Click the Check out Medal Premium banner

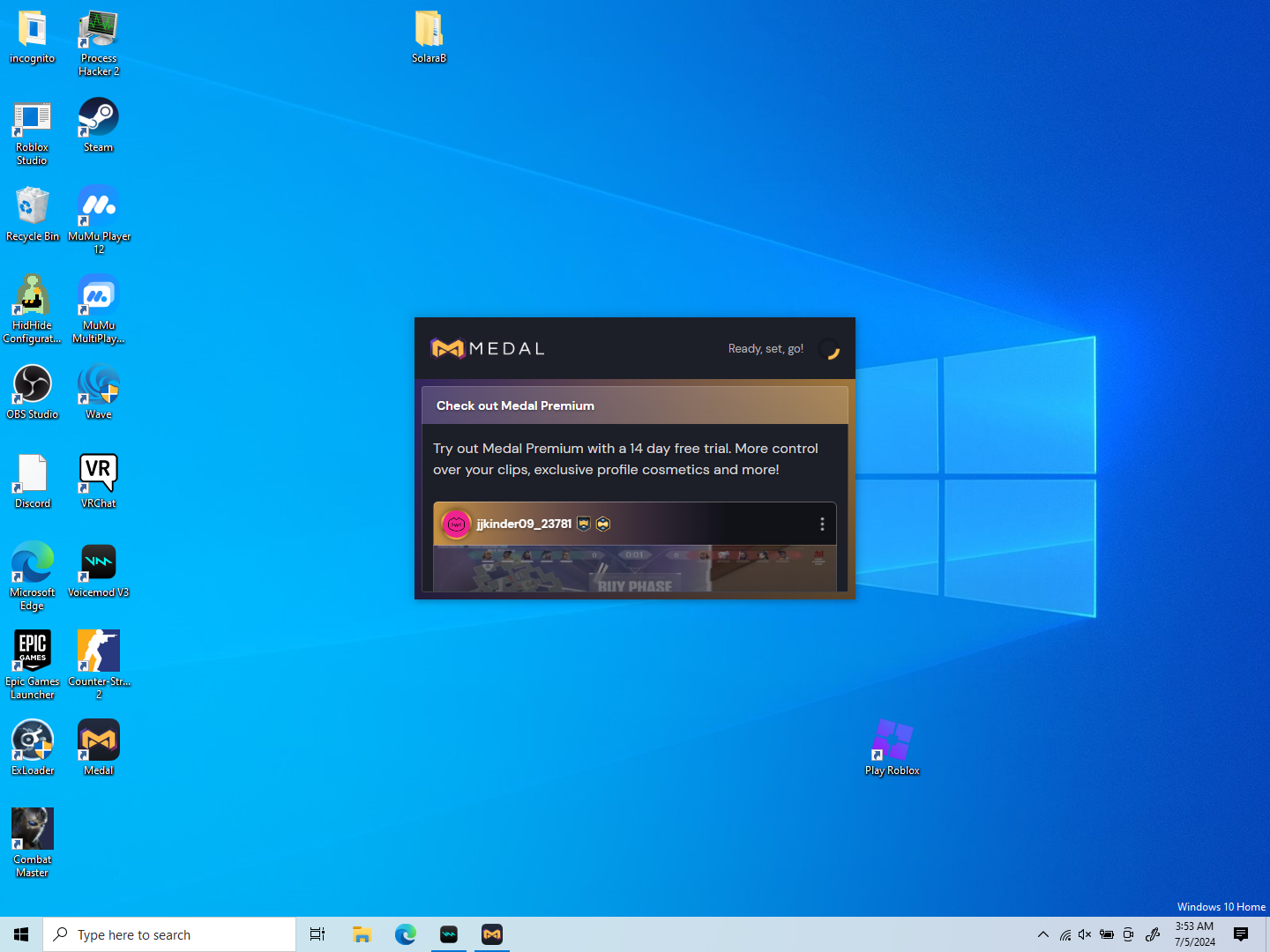635,405
